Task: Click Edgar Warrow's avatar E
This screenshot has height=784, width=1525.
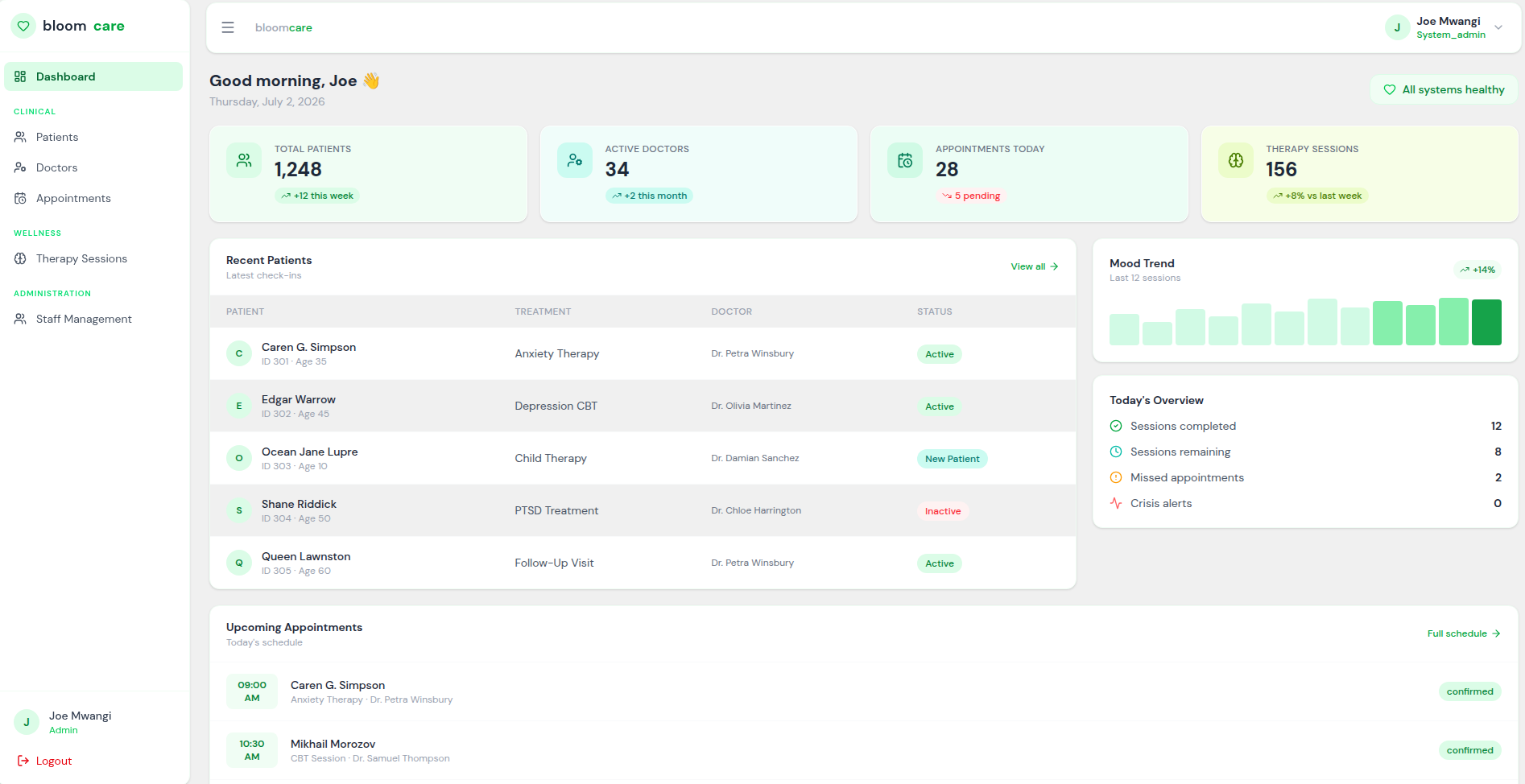Action: (x=239, y=406)
